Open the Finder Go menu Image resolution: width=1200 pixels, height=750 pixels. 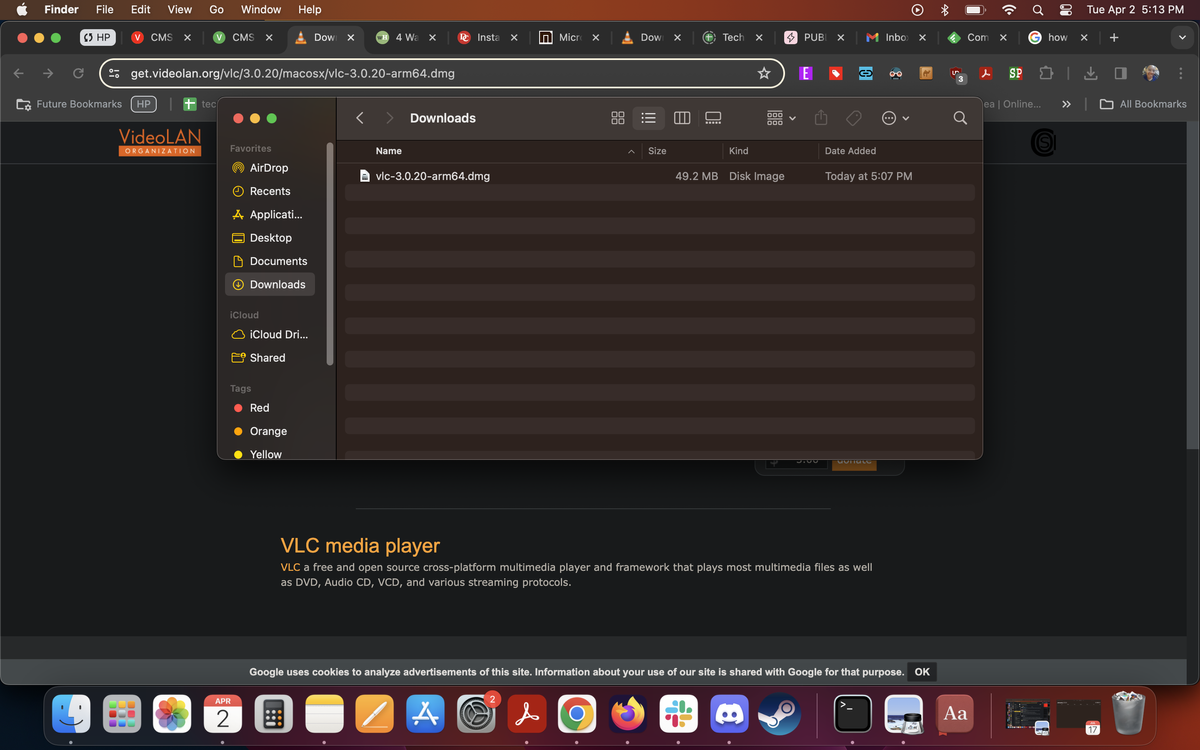tap(216, 9)
